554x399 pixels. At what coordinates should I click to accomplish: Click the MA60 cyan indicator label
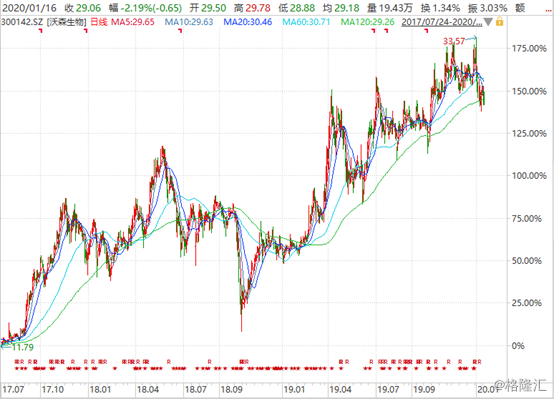coord(306,22)
